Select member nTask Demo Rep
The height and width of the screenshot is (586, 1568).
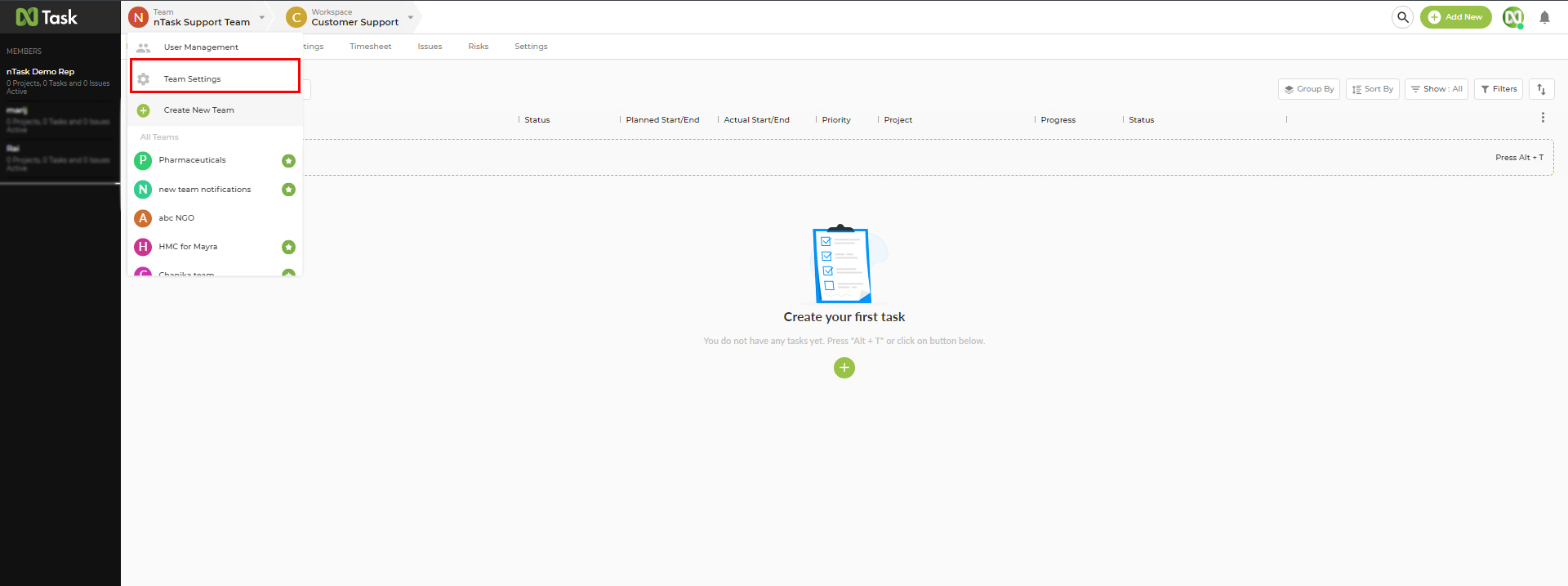60,81
